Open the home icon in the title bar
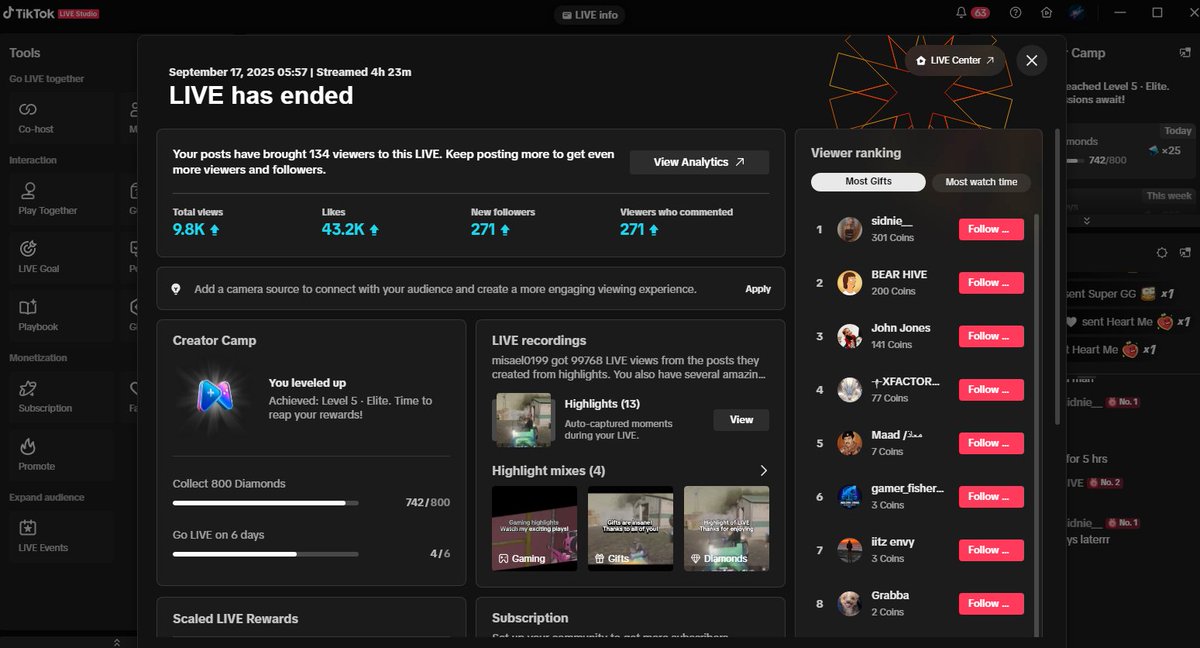Viewport: 1200px width, 648px height. coord(1045,13)
